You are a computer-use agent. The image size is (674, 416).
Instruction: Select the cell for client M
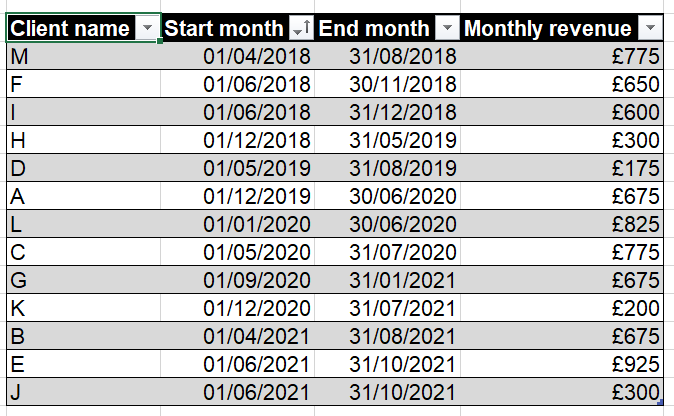pyautogui.click(x=82, y=57)
